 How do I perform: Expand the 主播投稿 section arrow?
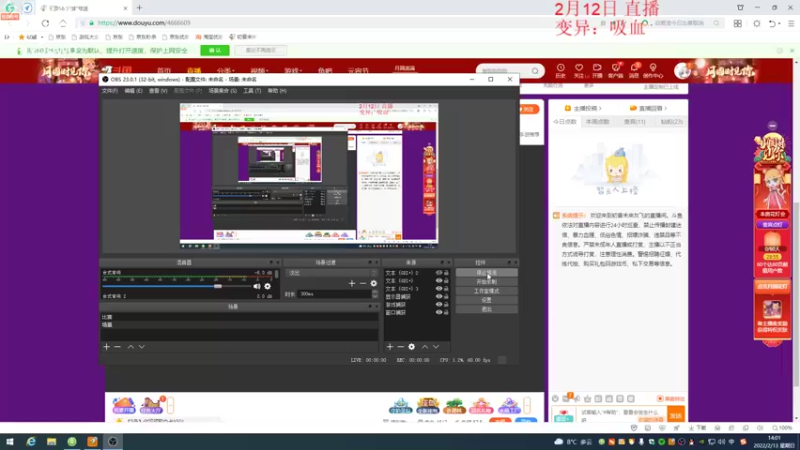coord(600,108)
